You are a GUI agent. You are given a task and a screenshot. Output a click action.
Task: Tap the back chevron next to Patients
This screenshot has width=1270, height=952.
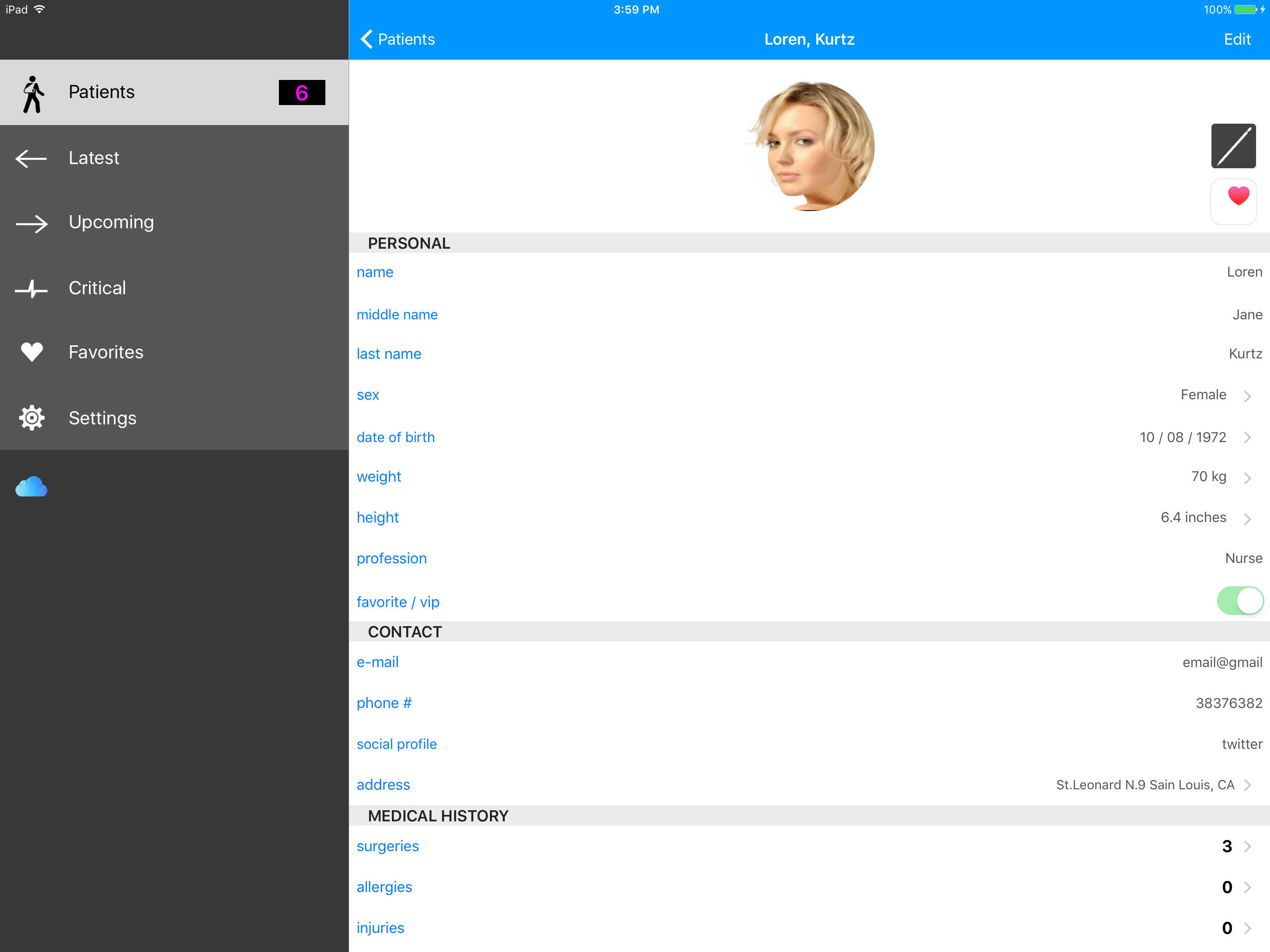click(x=366, y=39)
